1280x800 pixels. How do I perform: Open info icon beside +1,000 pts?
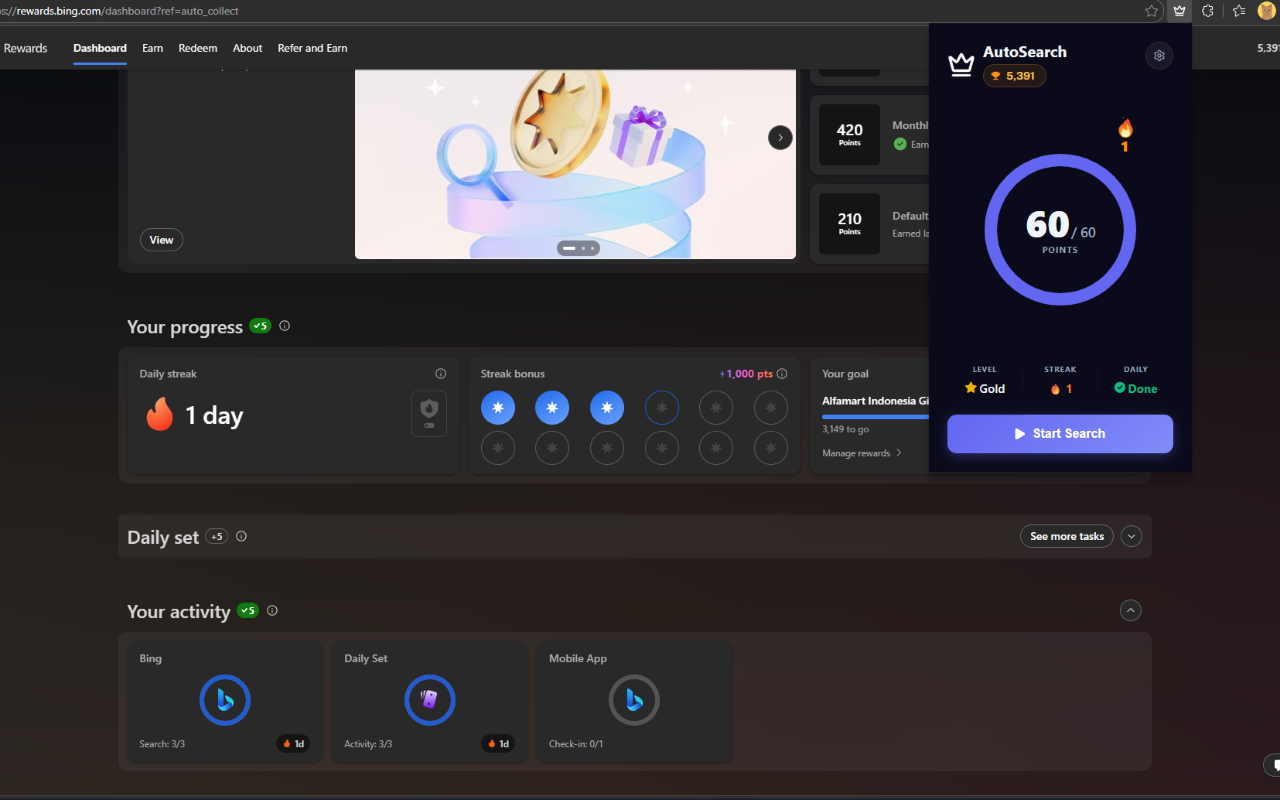[782, 374]
